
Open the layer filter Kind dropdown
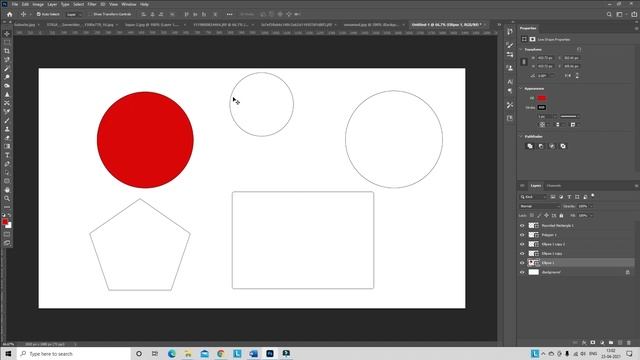pos(533,197)
